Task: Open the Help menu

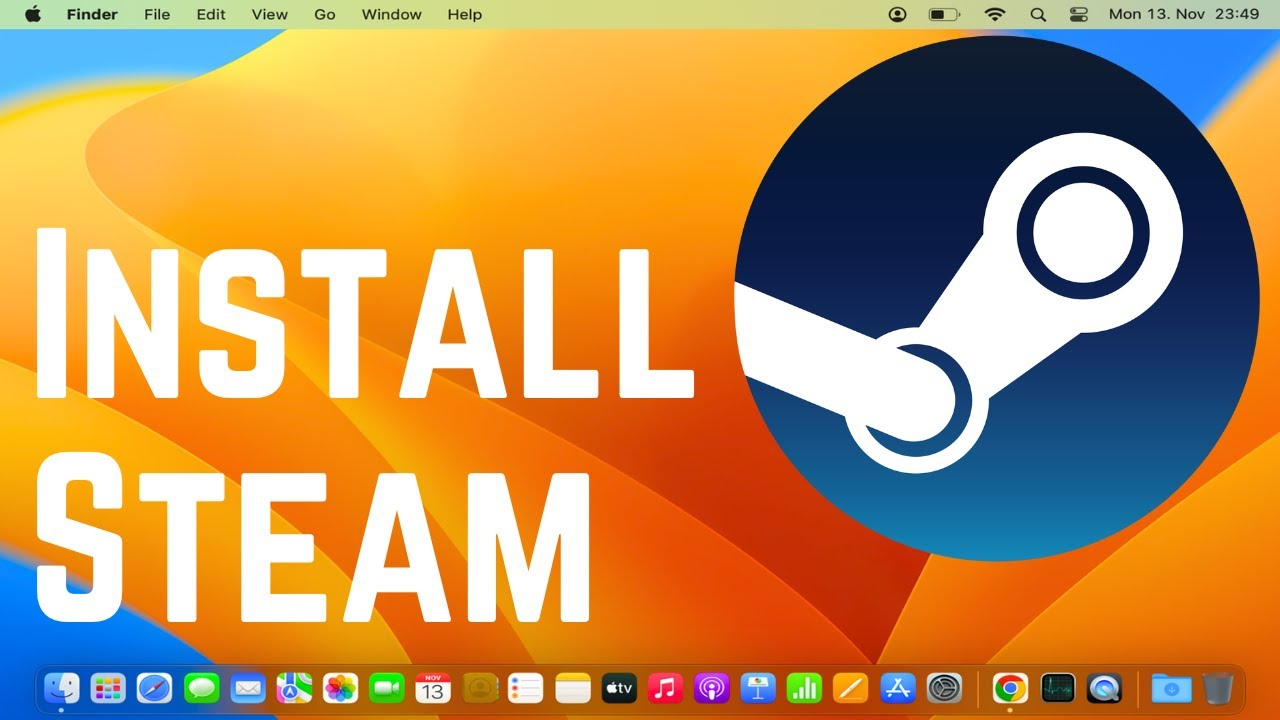Action: 465,14
